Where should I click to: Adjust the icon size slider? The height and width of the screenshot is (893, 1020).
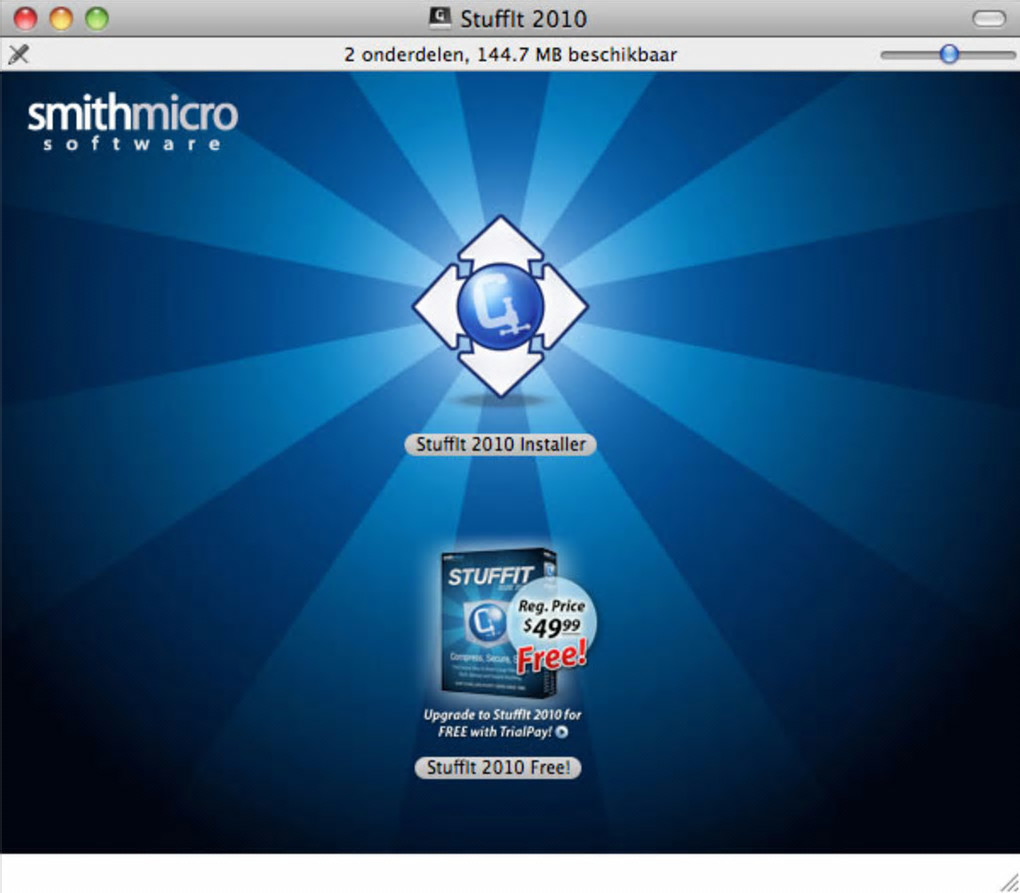click(949, 55)
